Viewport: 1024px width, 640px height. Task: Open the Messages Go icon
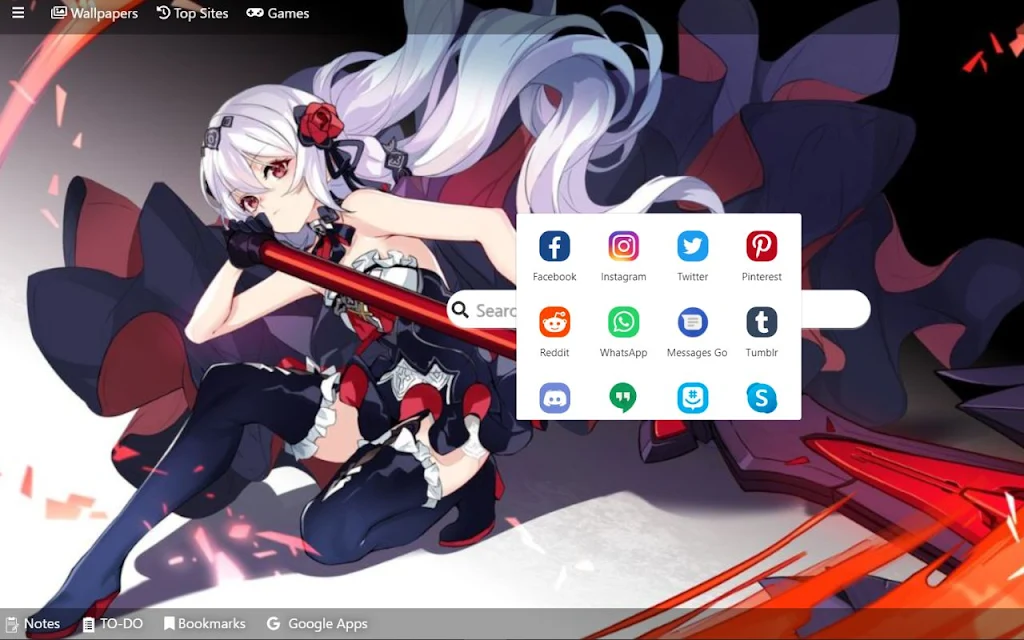[x=693, y=322]
